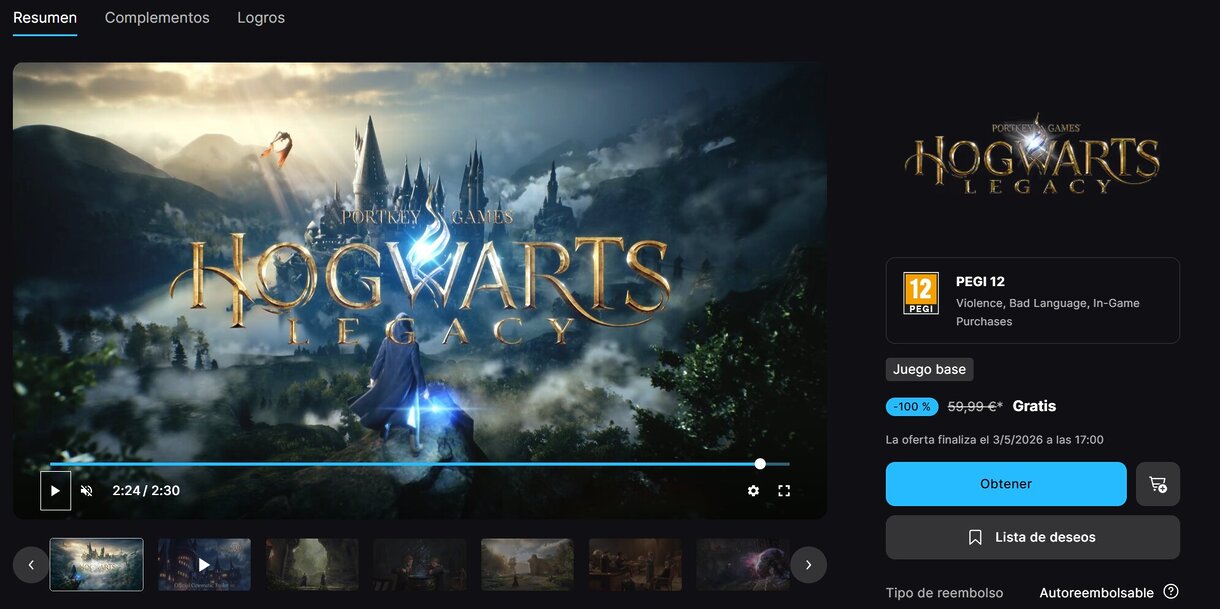Select the third screenshot thumbnail

[x=312, y=565]
